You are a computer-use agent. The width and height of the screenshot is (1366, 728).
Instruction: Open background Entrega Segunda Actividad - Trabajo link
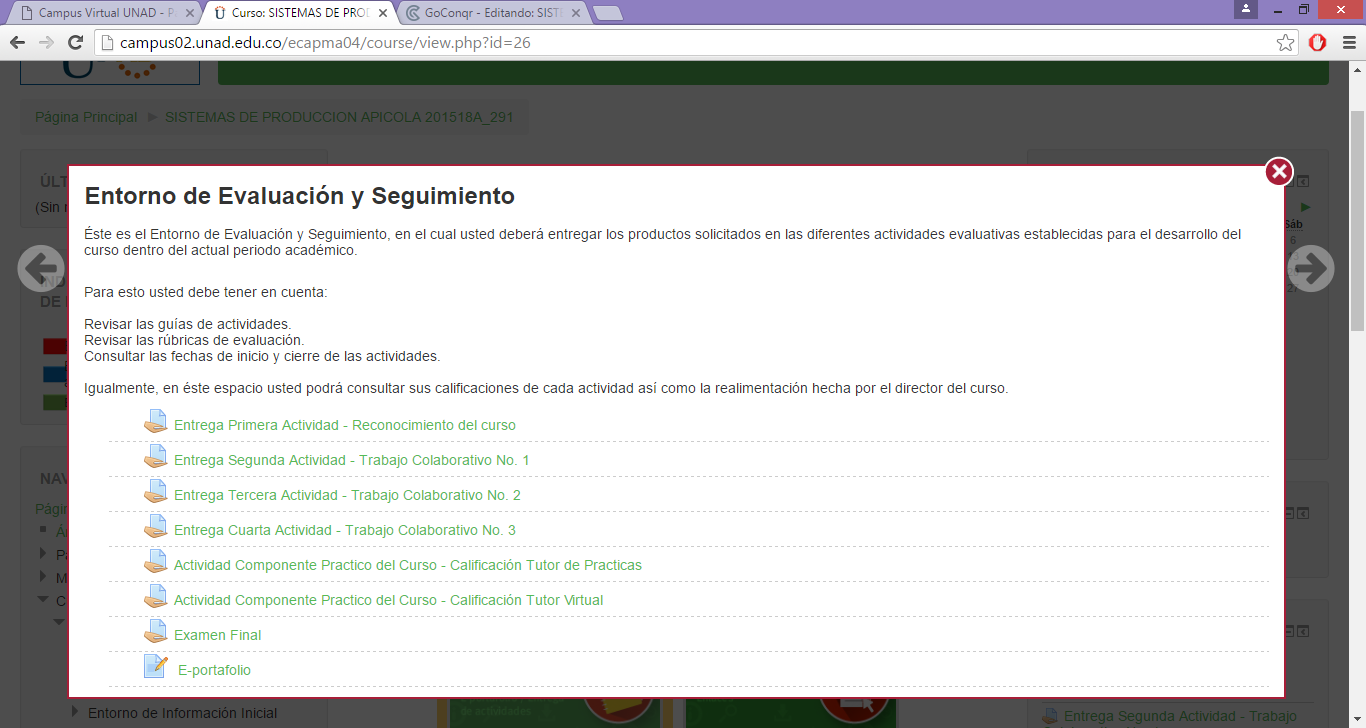click(1180, 716)
